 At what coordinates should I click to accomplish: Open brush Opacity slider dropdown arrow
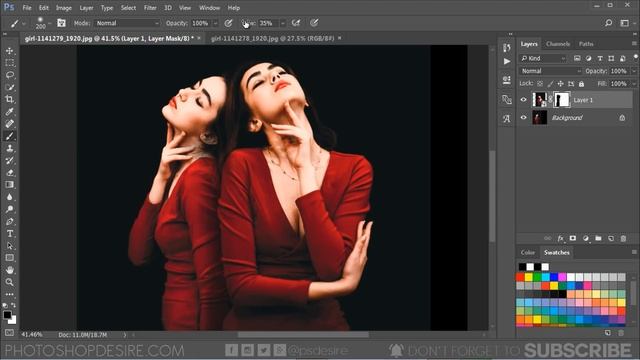pyautogui.click(x=216, y=23)
